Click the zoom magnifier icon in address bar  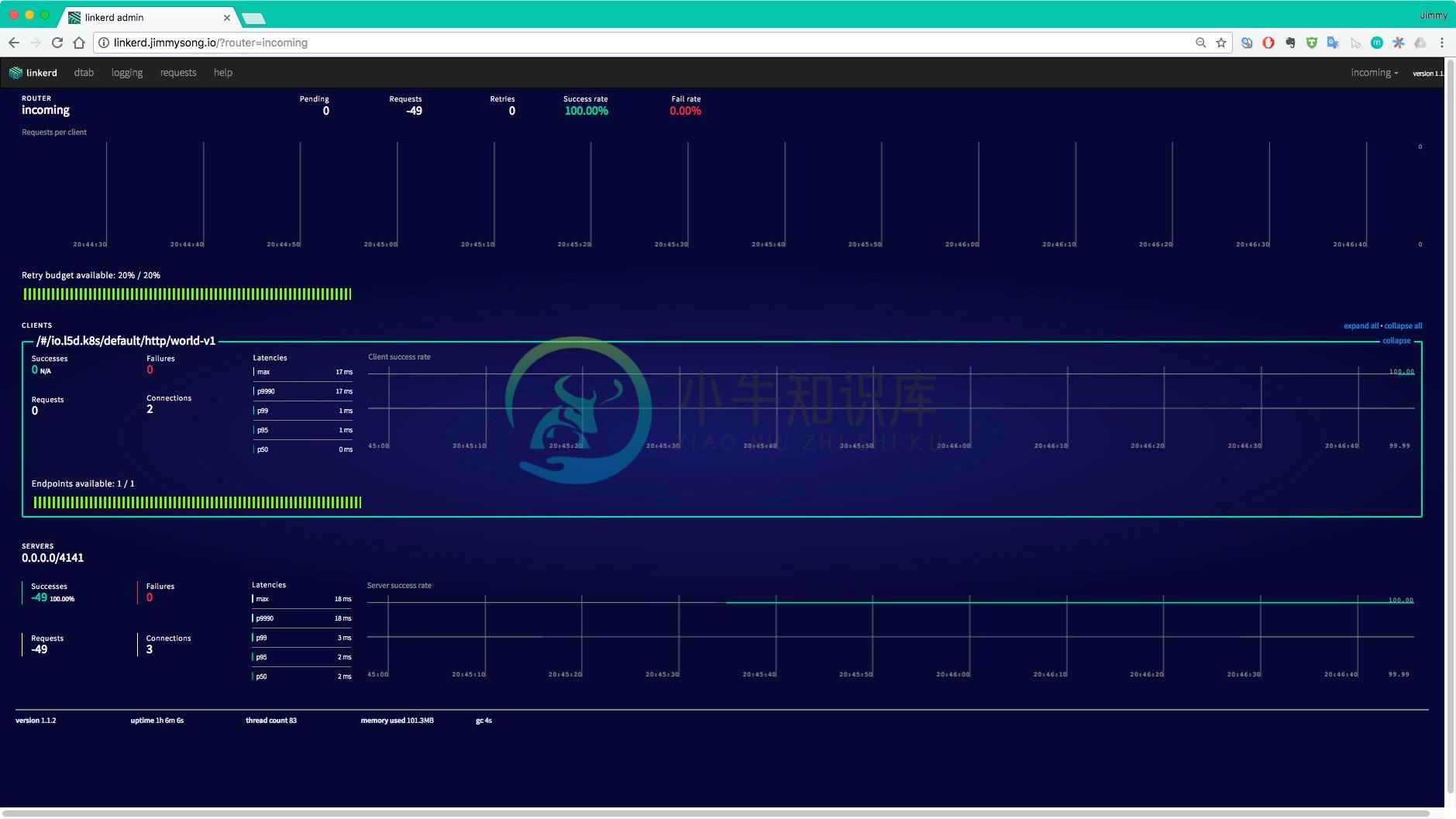click(x=1200, y=43)
